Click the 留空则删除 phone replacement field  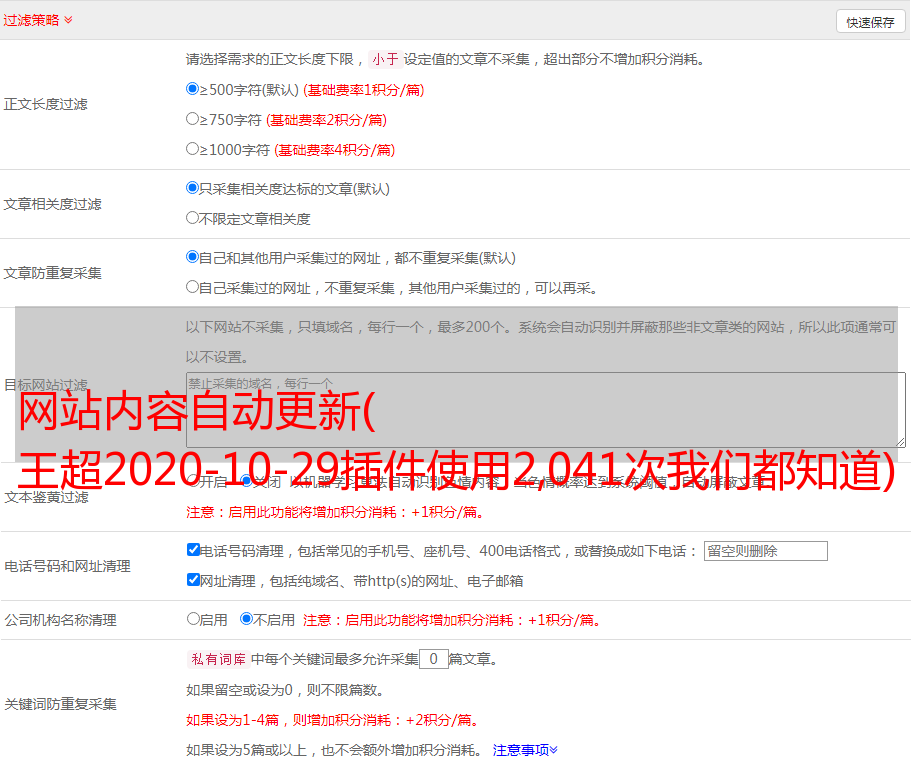point(765,551)
